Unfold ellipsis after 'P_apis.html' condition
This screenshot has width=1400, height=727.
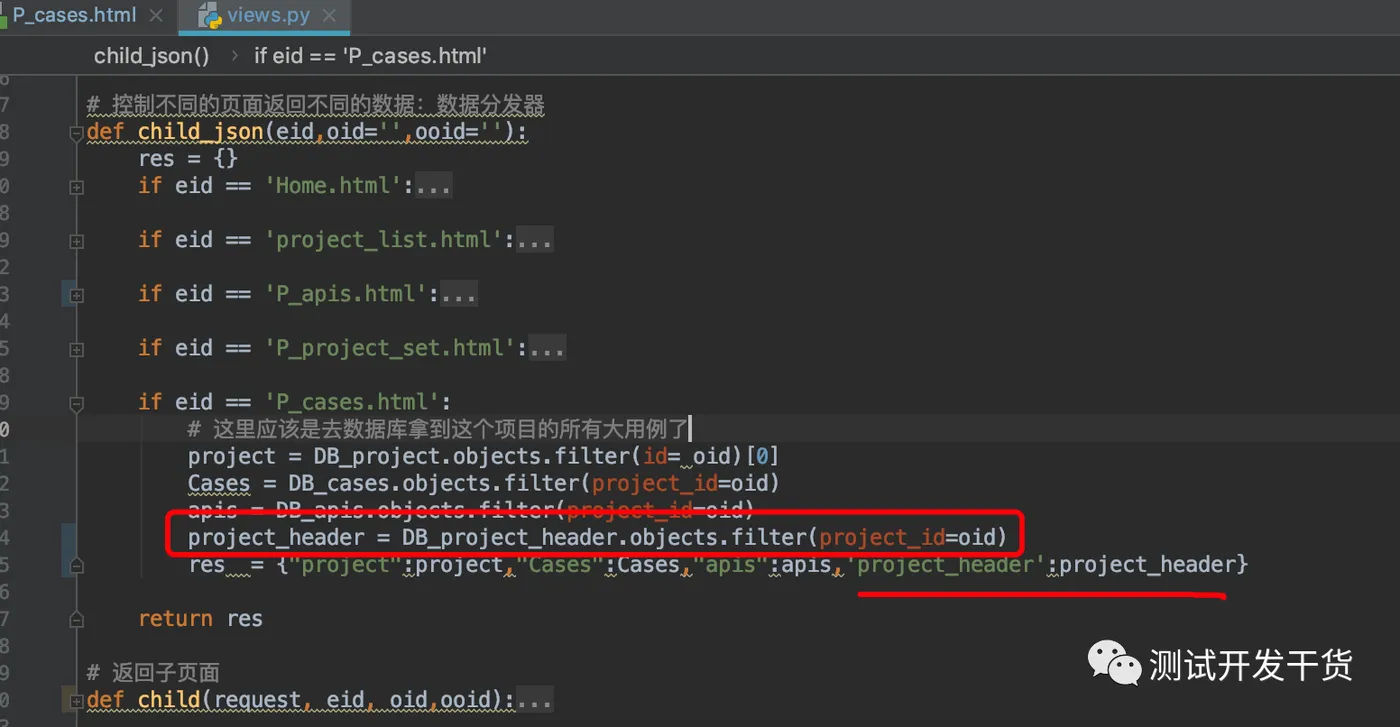(459, 294)
